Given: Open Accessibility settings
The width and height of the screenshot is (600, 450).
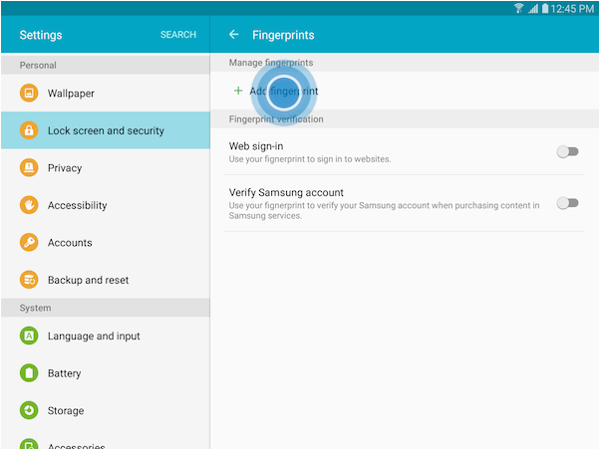Looking at the screenshot, I should click(x=105, y=205).
